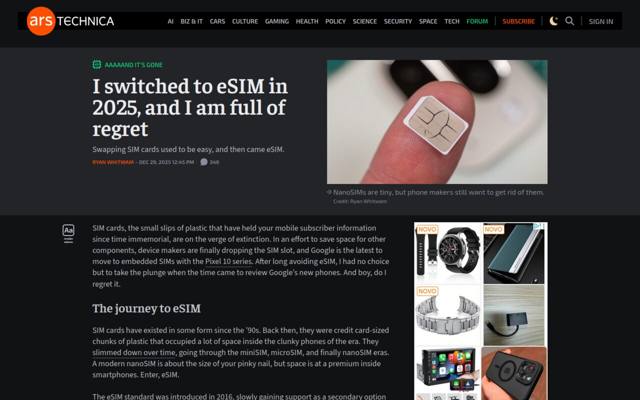Click the ad info icon
Screen dimensions: 640x400
click(540, 226)
